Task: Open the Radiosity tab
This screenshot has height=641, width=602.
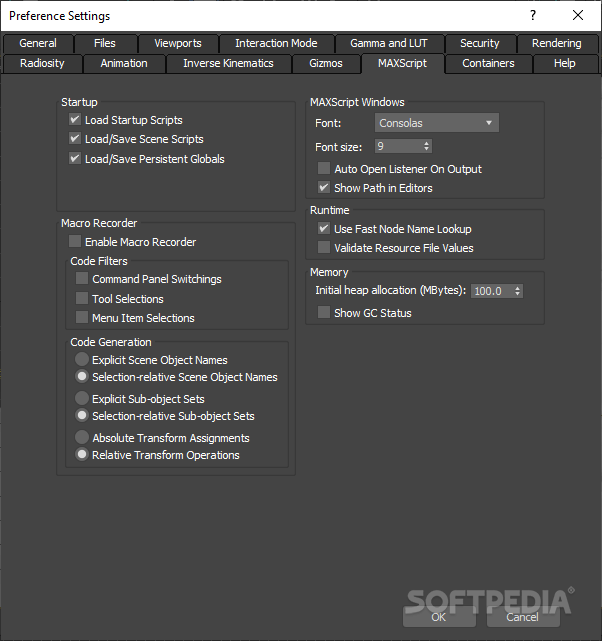Action: [42, 63]
